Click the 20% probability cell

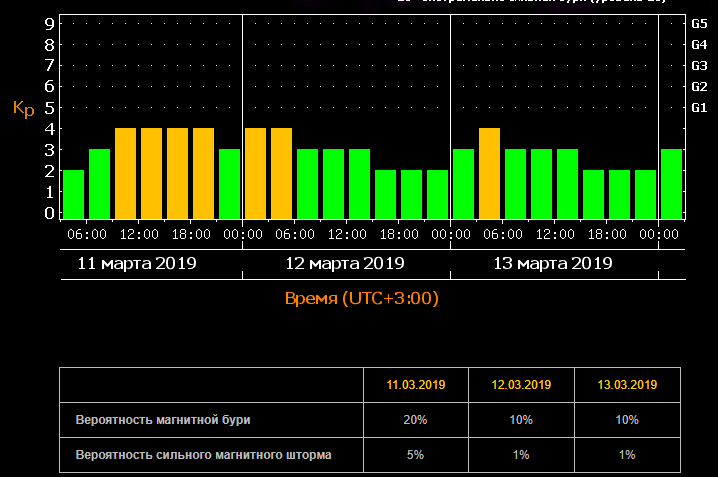416,420
